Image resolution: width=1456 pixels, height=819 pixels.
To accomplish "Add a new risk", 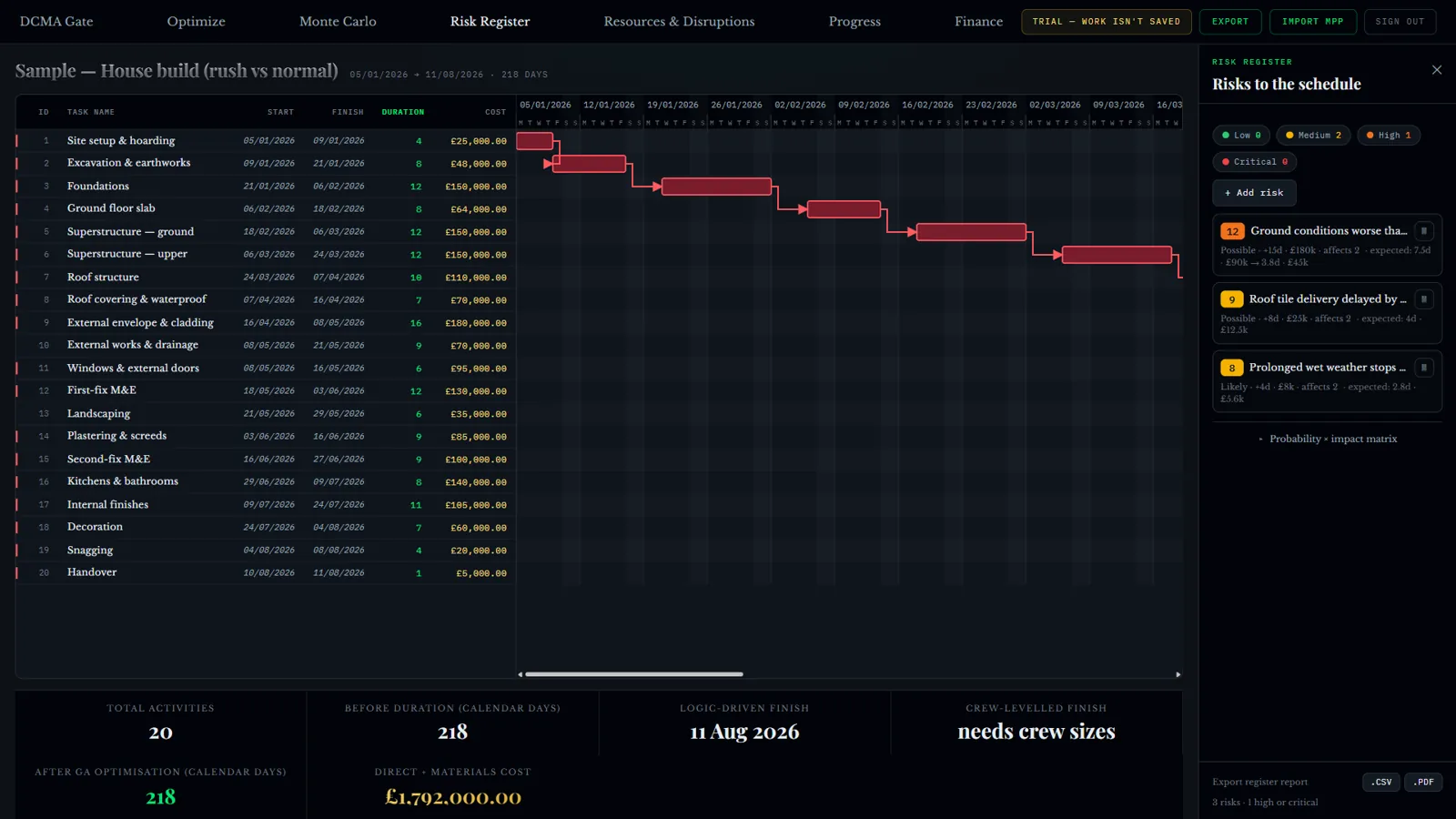I will (x=1254, y=193).
